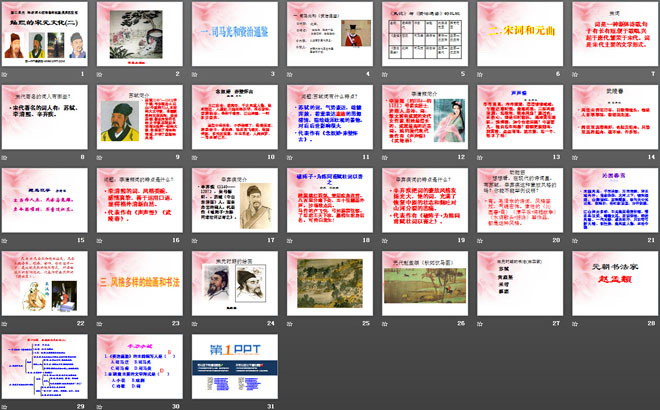The image size is (660, 410).
Task: Click the transition star icon under slide 4
Action: 290,75
